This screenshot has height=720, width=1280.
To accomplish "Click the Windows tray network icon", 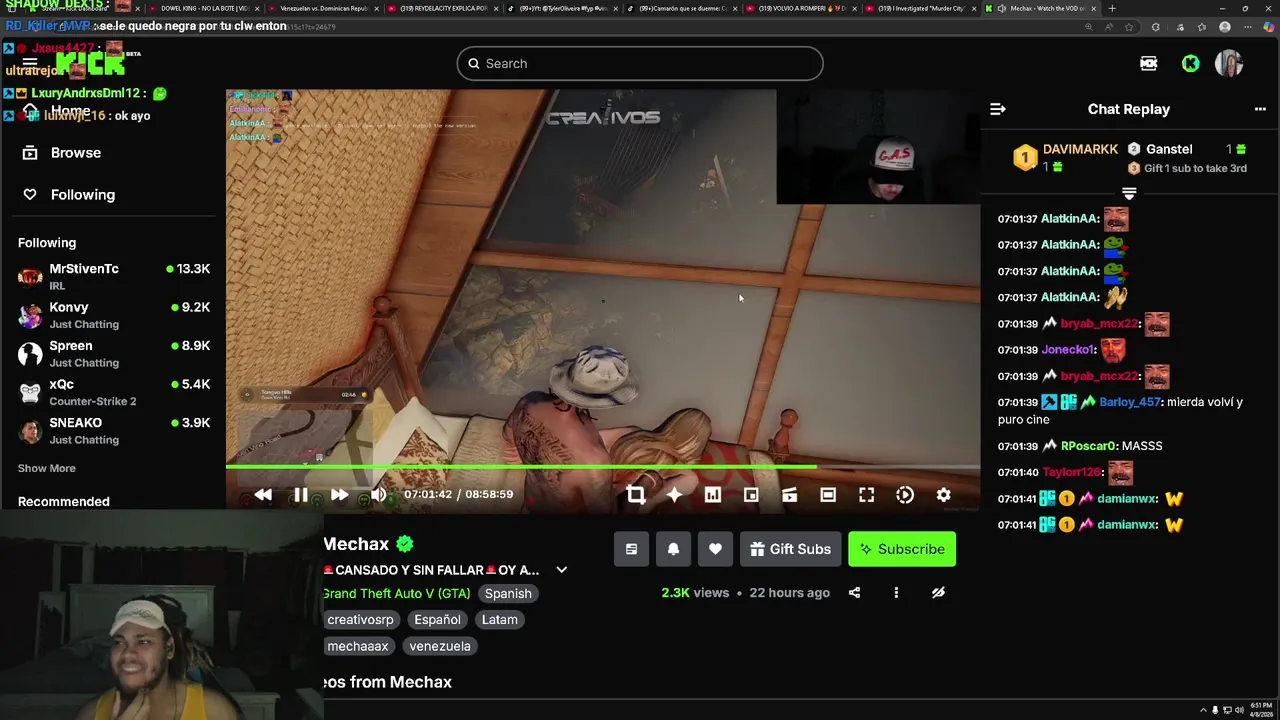I will coord(1227,710).
